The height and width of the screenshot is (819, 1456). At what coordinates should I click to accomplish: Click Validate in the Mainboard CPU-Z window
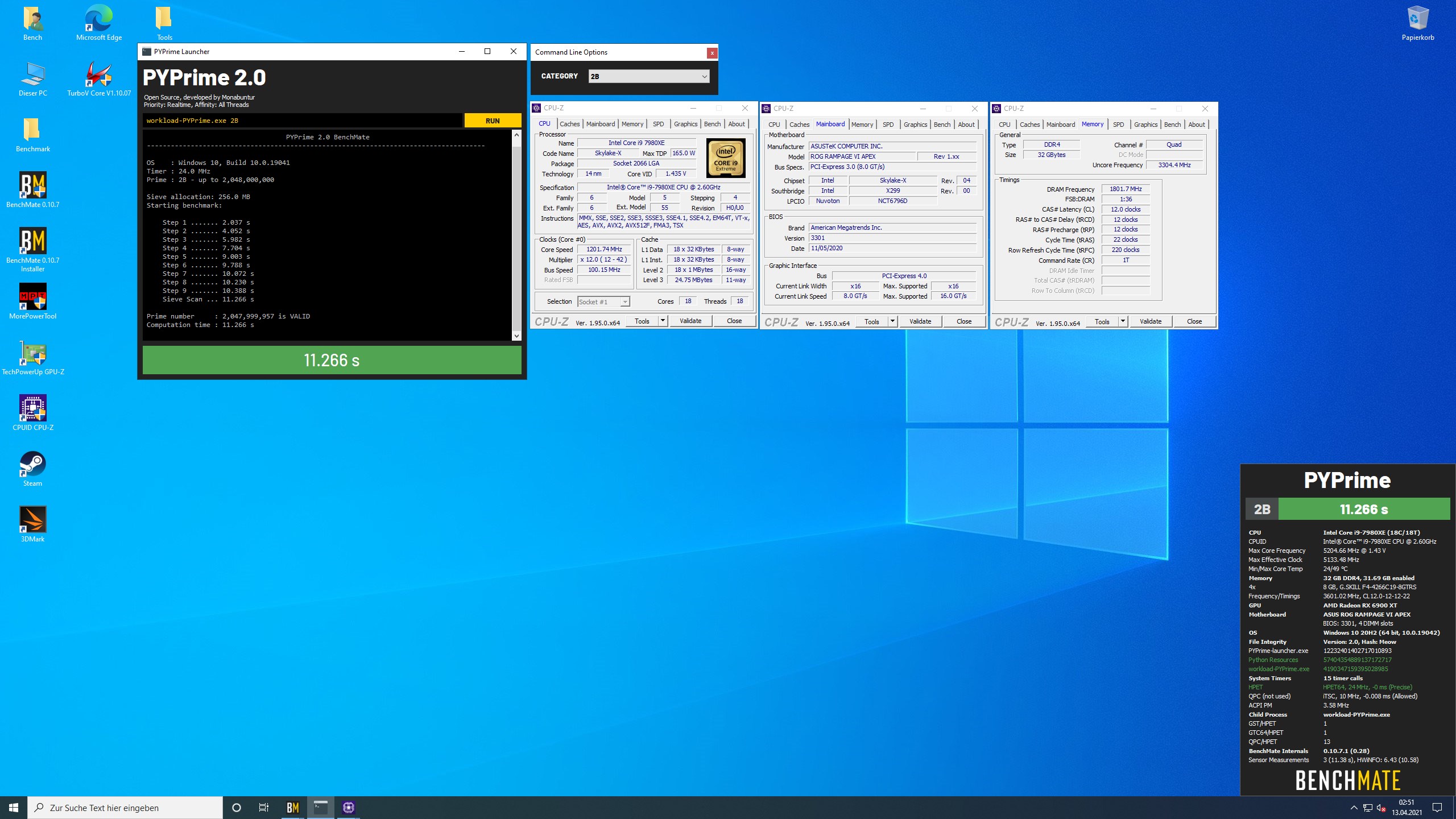click(920, 321)
